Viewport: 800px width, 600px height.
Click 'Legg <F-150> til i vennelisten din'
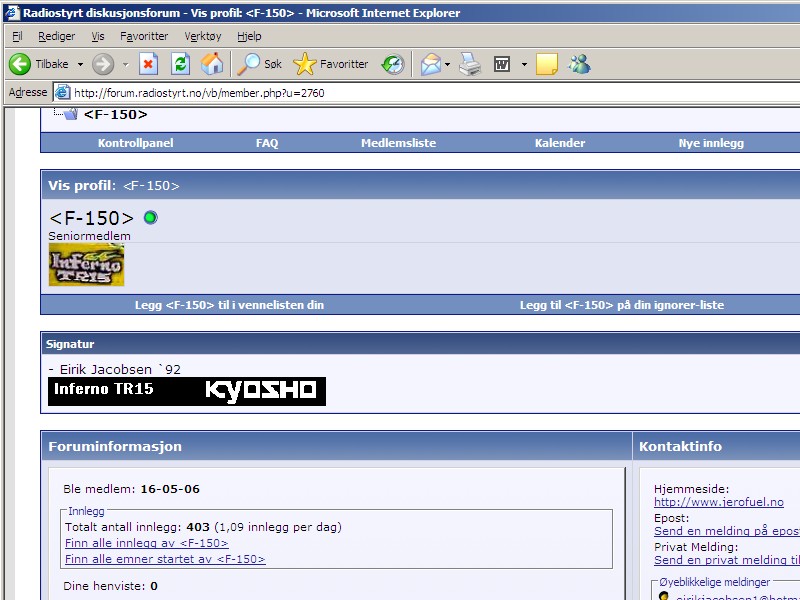click(x=229, y=305)
